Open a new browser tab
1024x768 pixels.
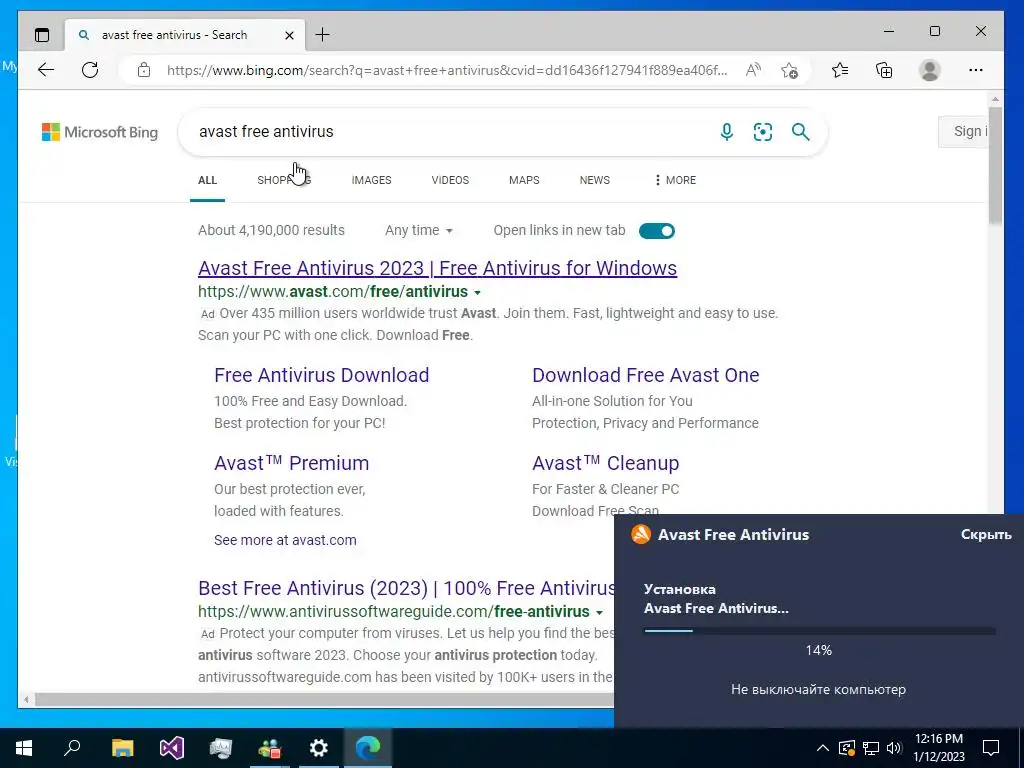tap(323, 35)
